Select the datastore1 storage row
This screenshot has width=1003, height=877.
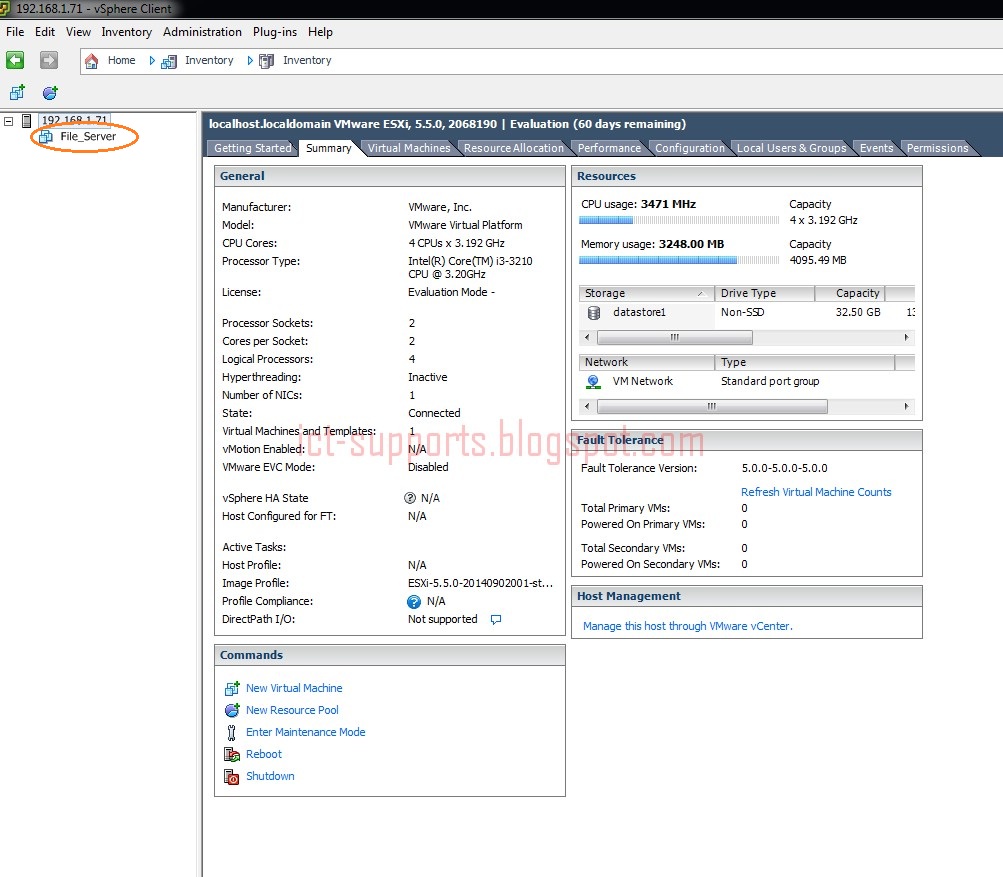click(747, 312)
